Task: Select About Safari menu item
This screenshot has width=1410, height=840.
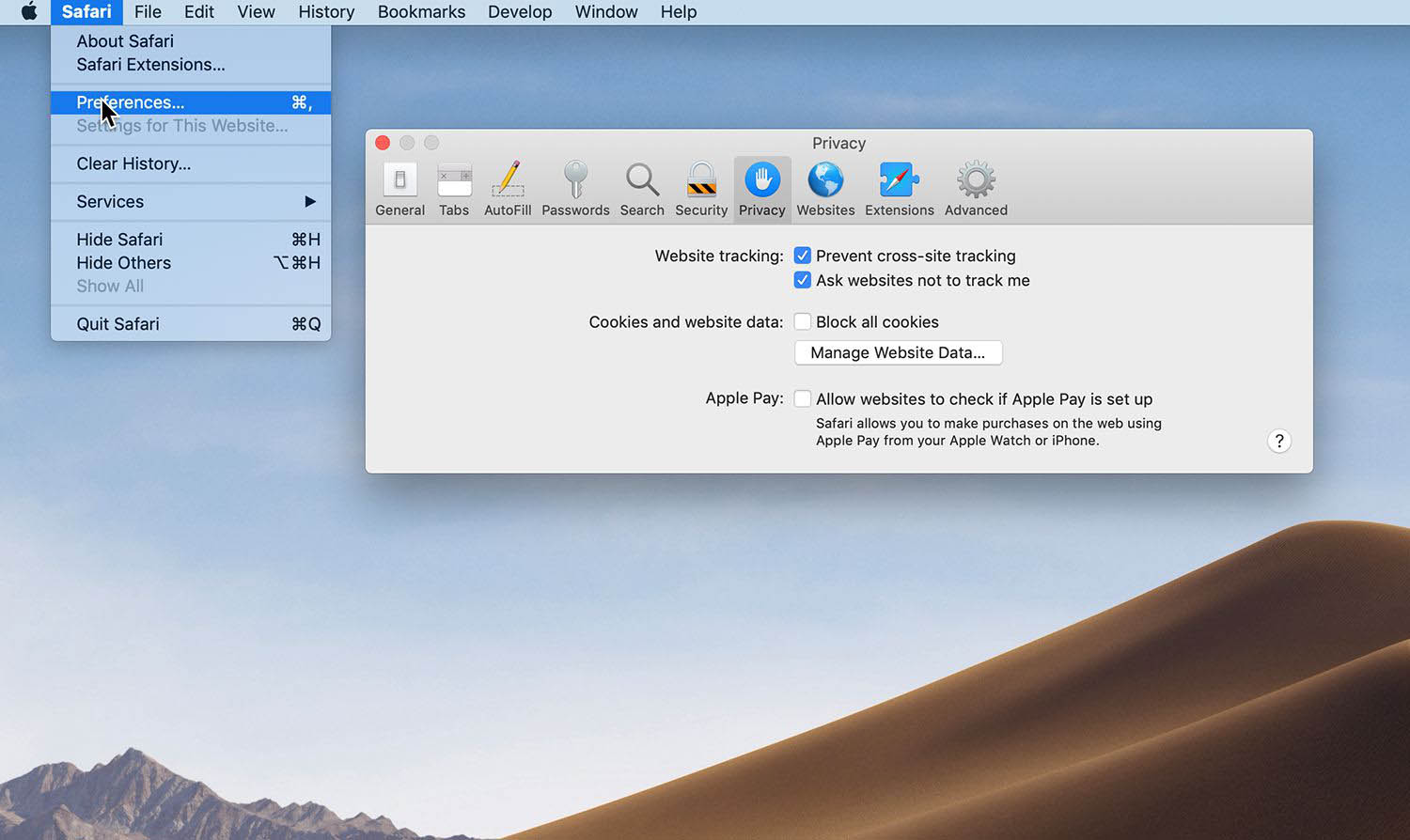Action: click(191, 41)
